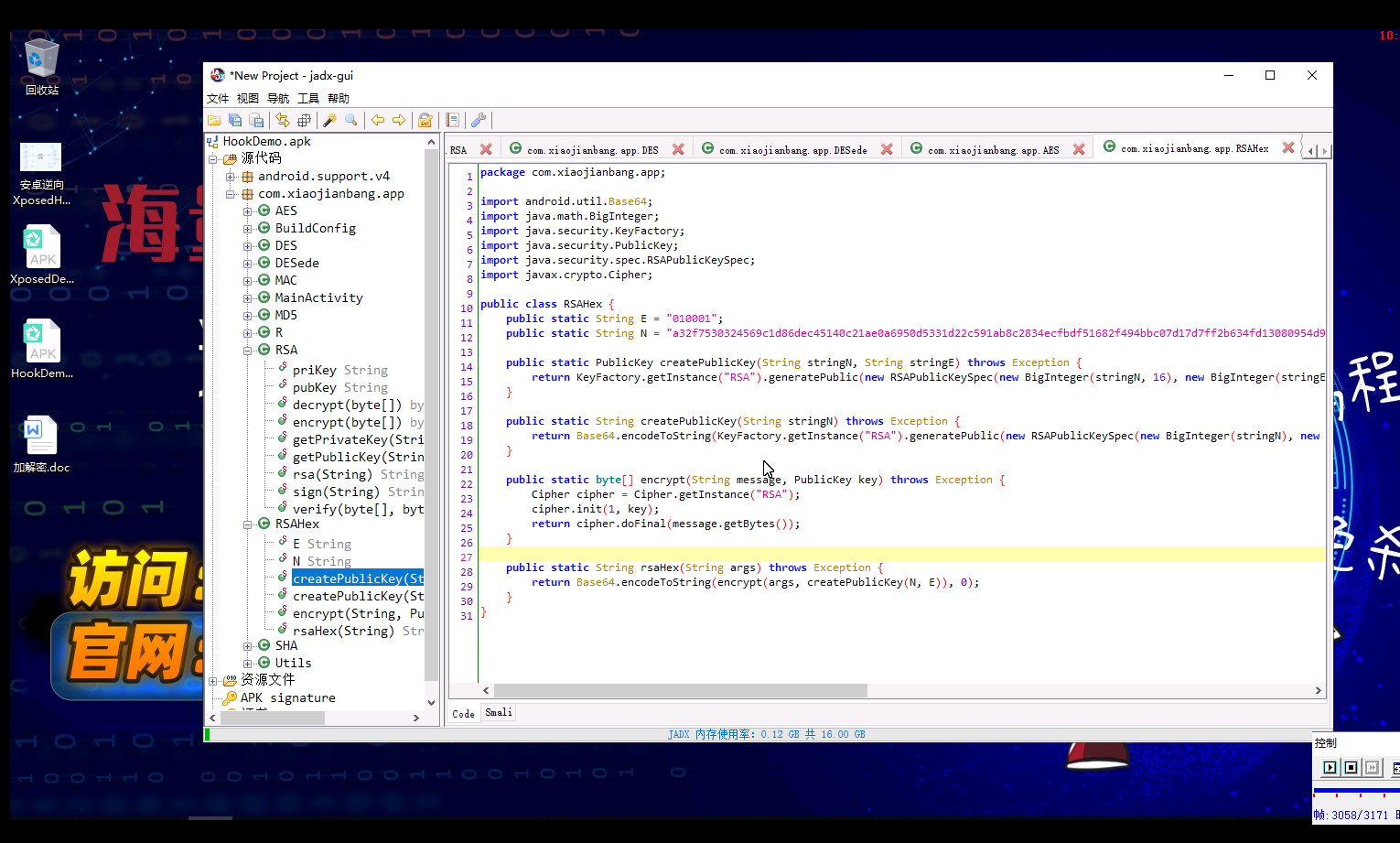The height and width of the screenshot is (843, 1400).
Task: Open the 文件 menu
Action: [218, 98]
